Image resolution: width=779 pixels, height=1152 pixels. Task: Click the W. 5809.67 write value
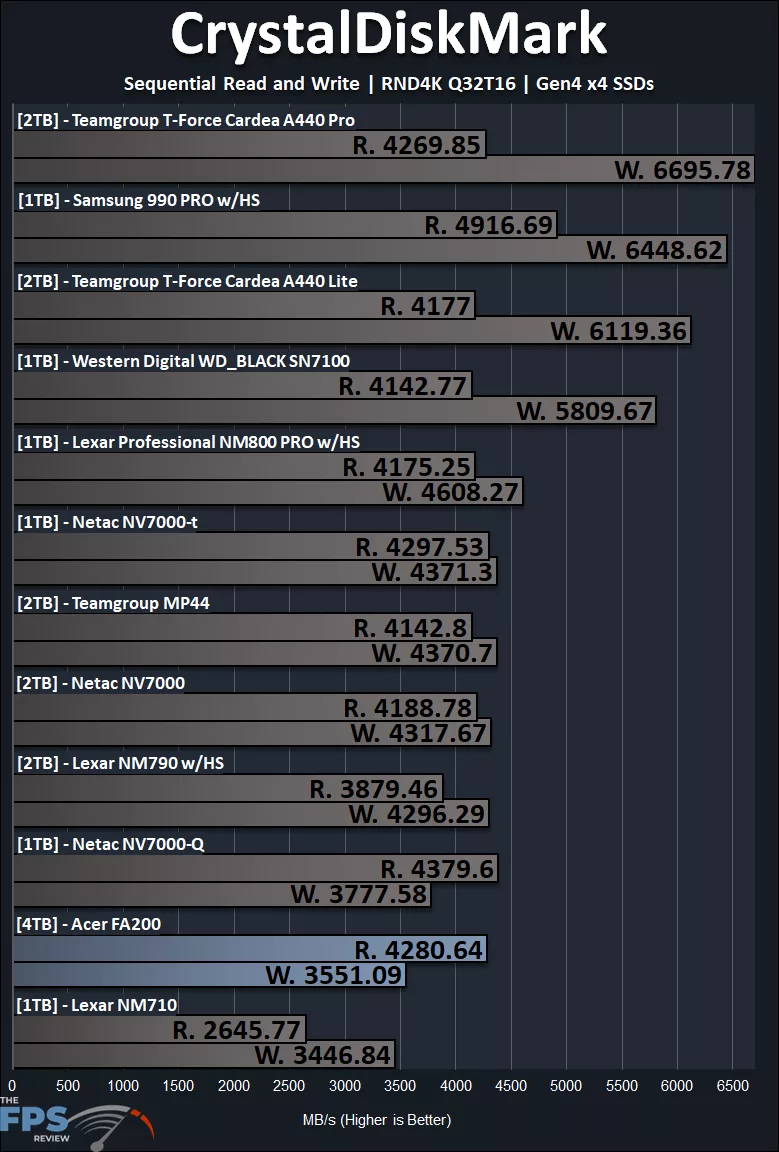coord(585,411)
